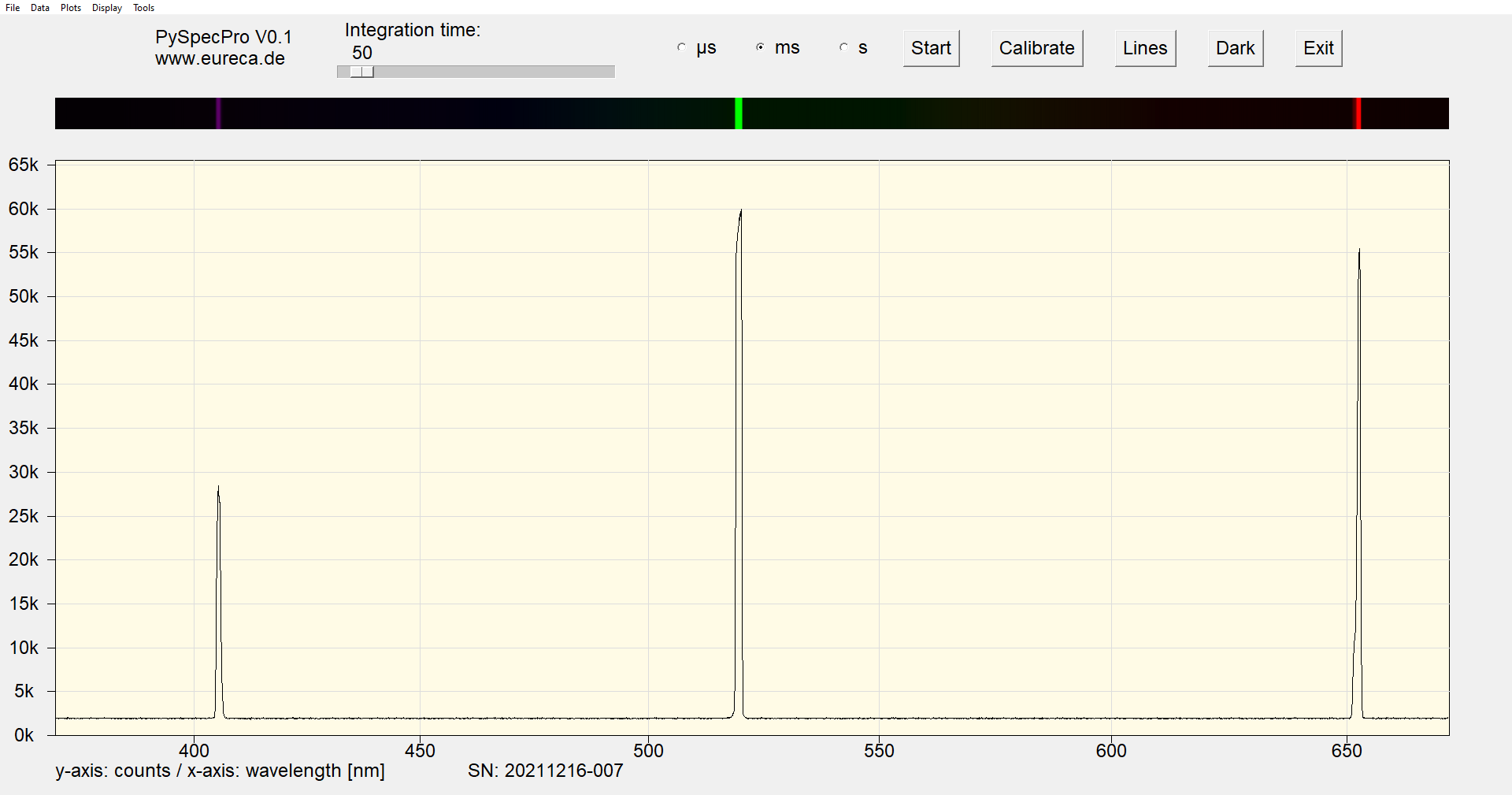
Task: Click the integration time slider track
Action: (x=476, y=72)
